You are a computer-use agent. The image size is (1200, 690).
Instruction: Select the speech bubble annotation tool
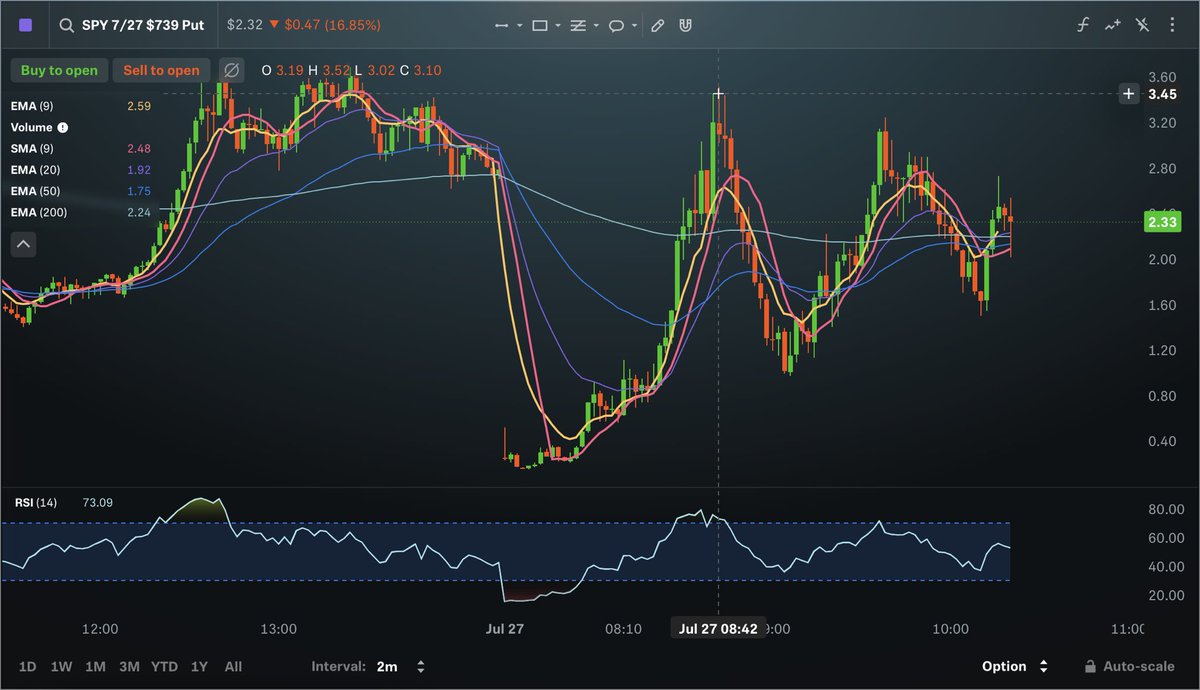tap(617, 26)
